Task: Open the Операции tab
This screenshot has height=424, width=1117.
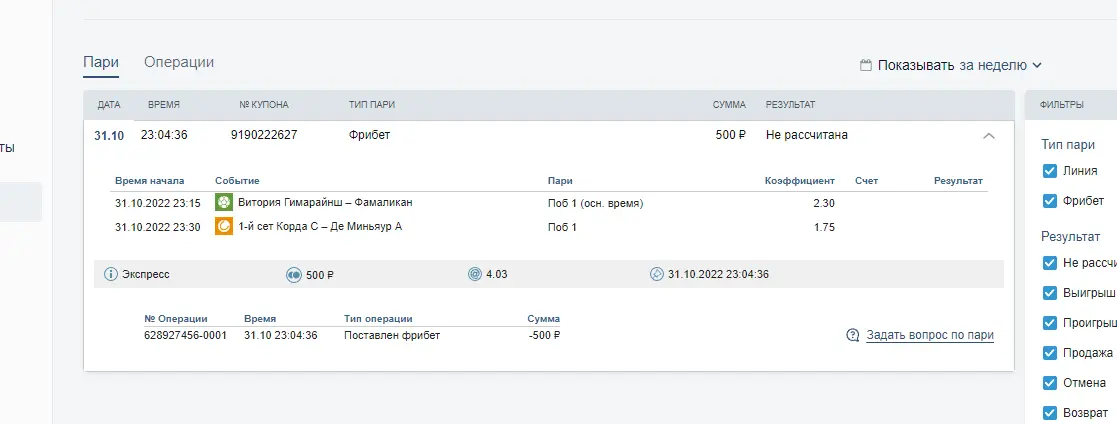Action: (x=179, y=62)
